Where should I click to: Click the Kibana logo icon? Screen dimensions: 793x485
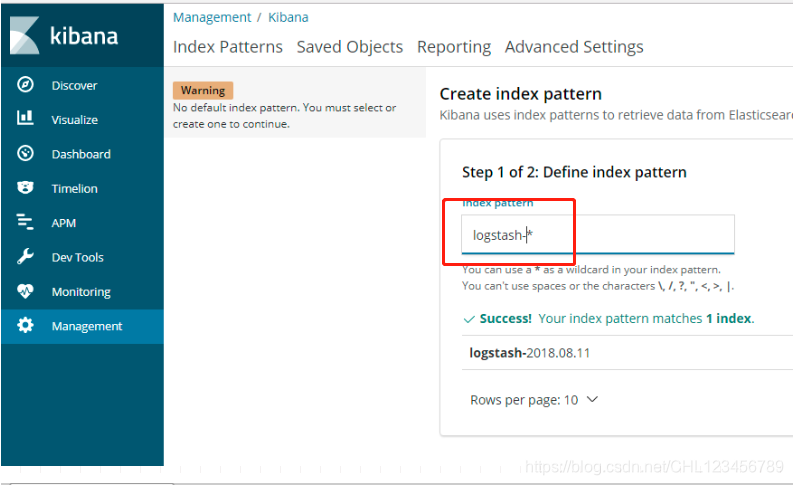[x=24, y=35]
